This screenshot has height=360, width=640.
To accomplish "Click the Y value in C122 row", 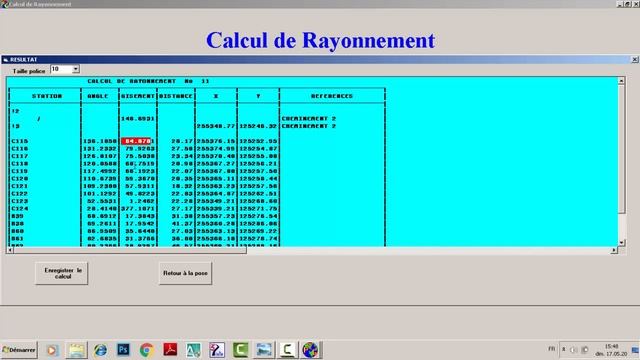I will [x=258, y=193].
